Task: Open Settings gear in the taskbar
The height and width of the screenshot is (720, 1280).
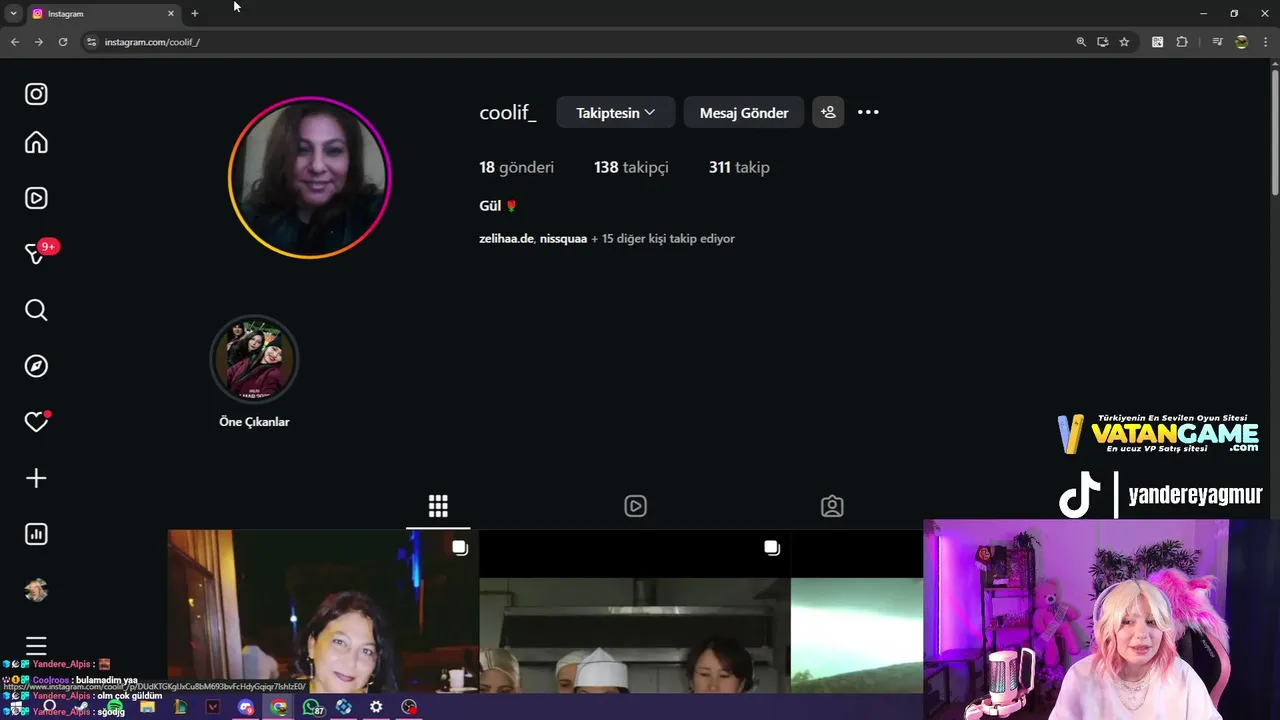Action: point(376,707)
